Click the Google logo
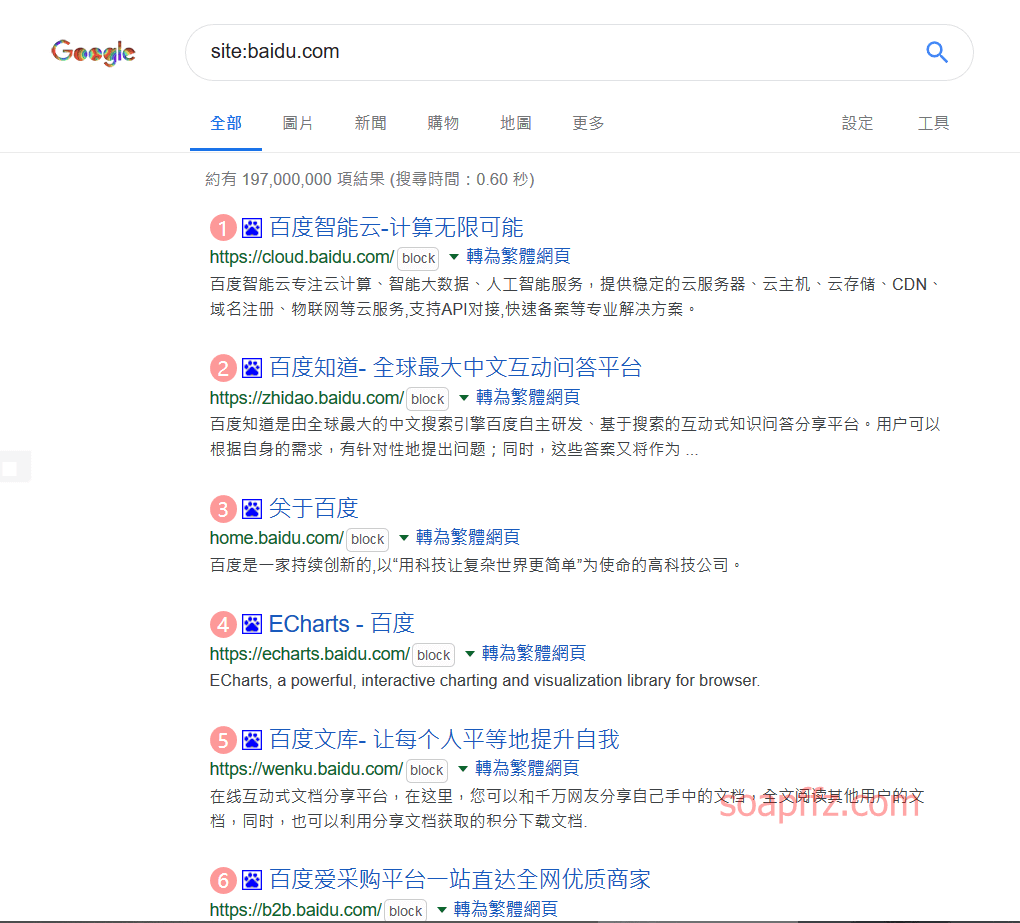Viewport: 1020px width, 923px height. coord(94,52)
